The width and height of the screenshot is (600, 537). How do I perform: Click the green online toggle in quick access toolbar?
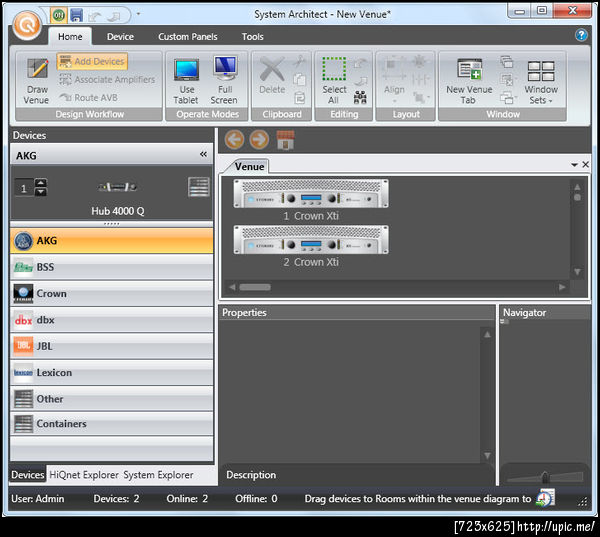[x=59, y=15]
